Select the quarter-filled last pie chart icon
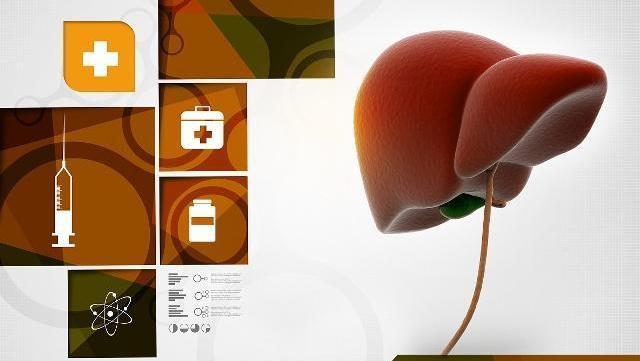Screen dimensions: 640x361 pos(206,328)
